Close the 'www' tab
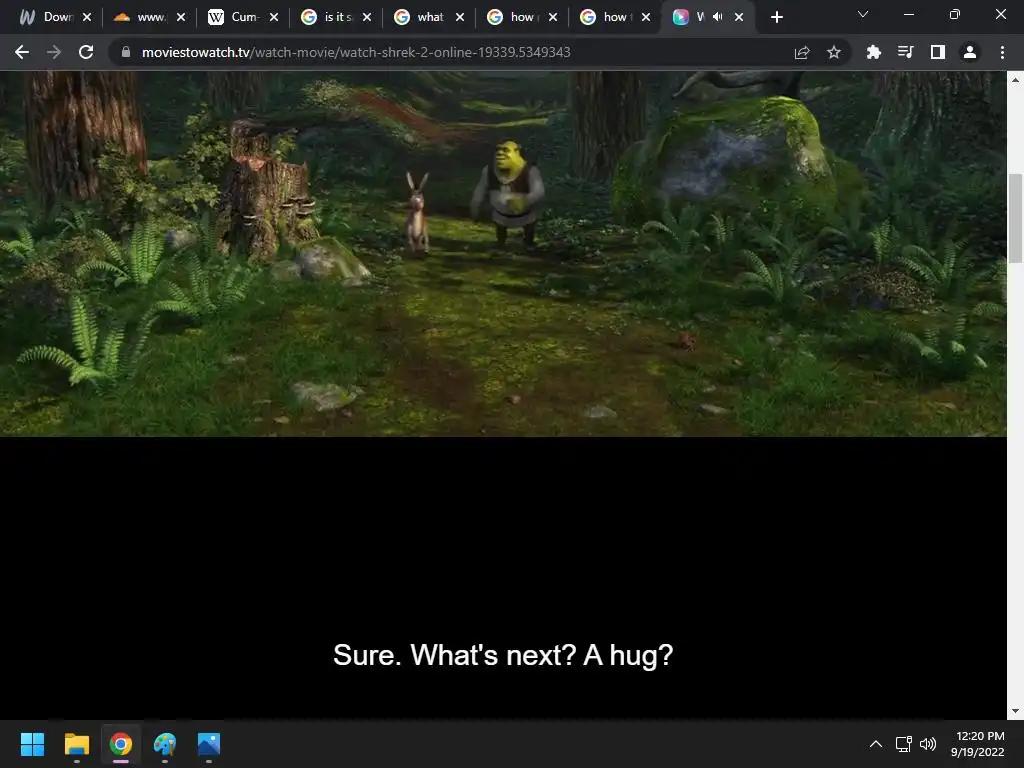 coord(181,17)
